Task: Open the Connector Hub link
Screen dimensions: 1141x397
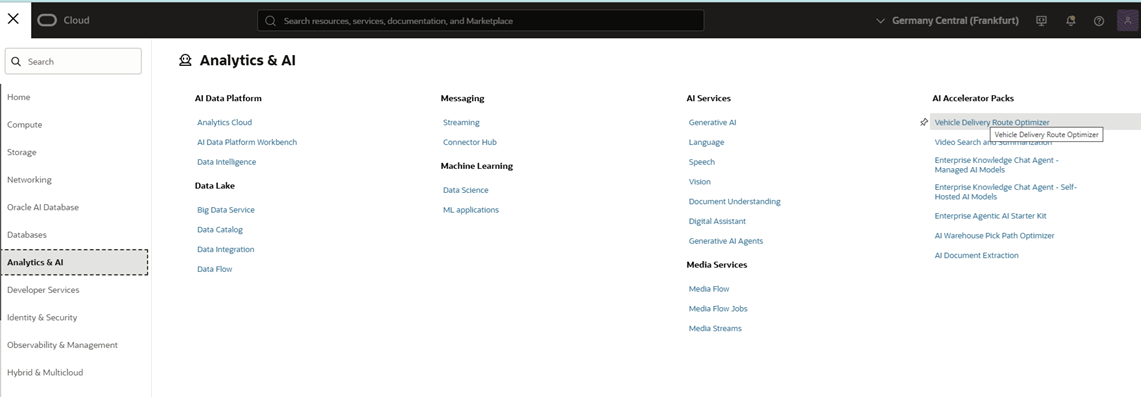Action: coord(470,143)
